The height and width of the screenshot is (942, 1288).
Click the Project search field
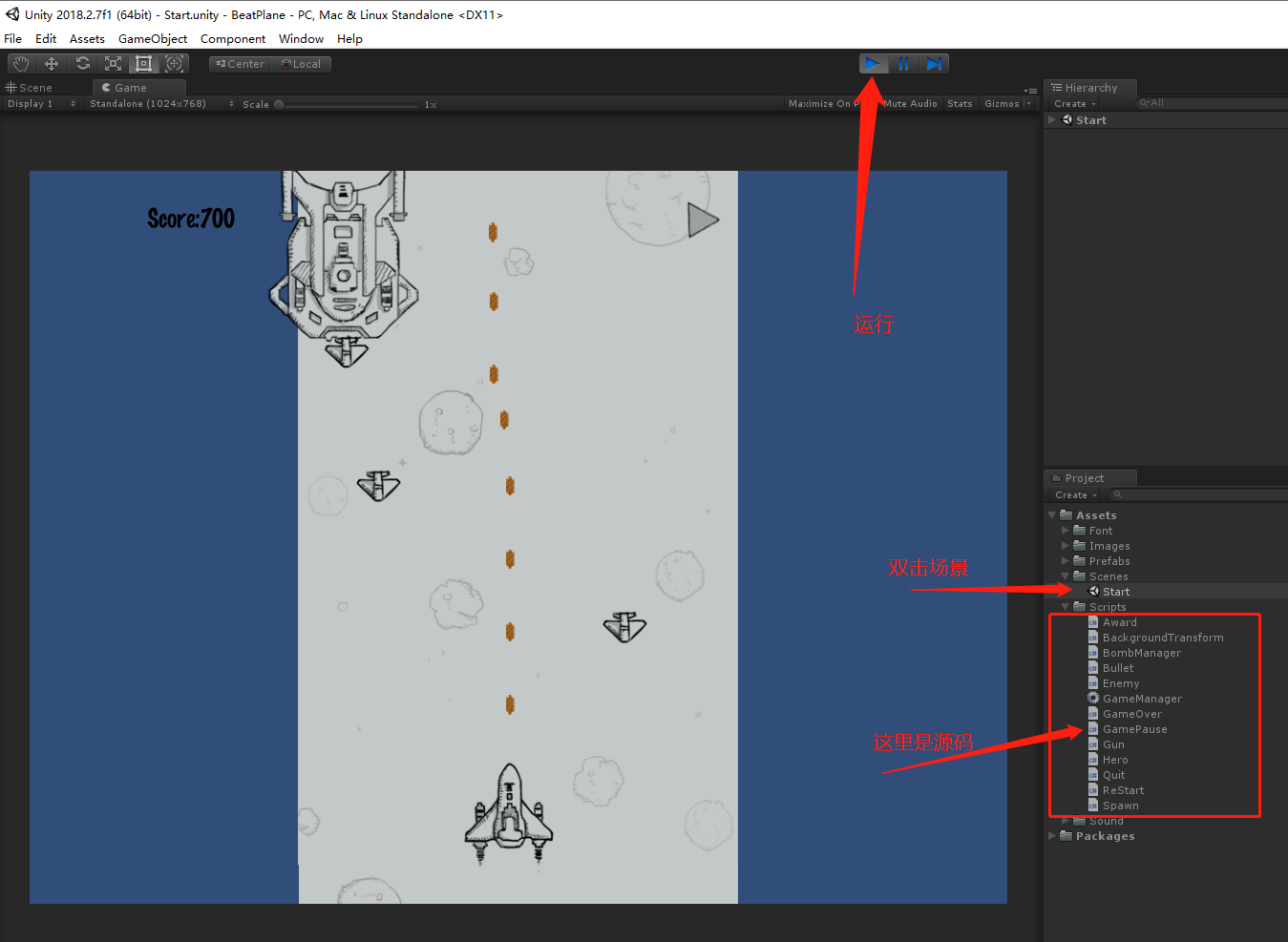[1197, 494]
